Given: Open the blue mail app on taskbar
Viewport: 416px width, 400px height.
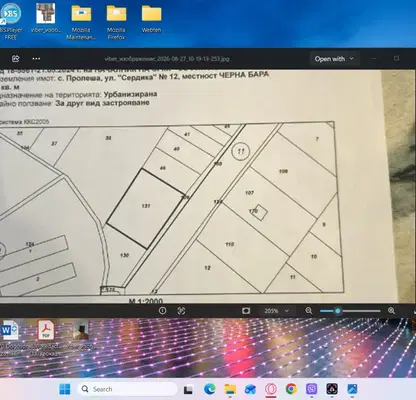Looking at the screenshot, I should 250,389.
